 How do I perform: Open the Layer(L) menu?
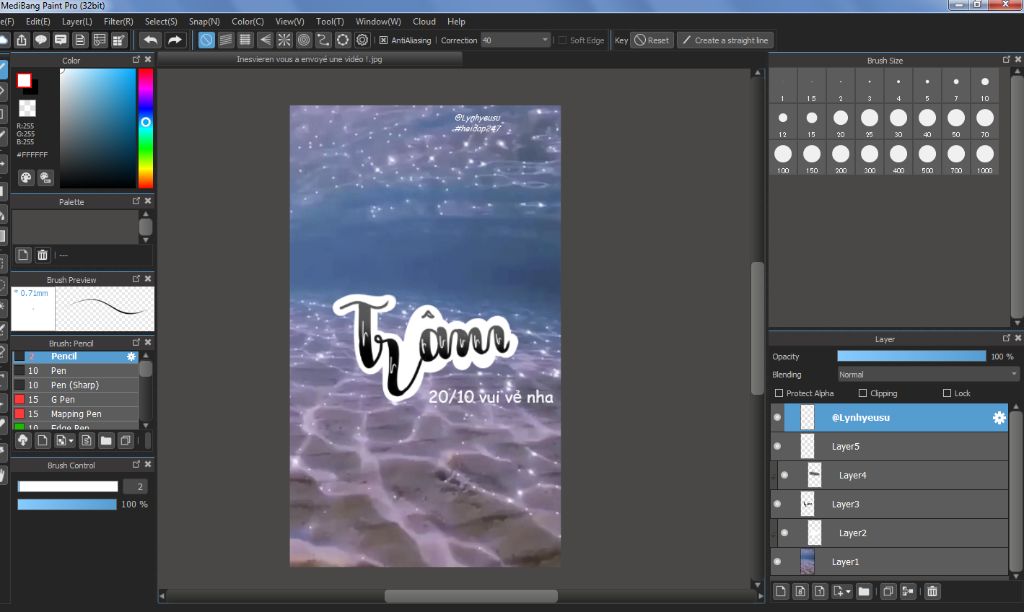coord(77,22)
